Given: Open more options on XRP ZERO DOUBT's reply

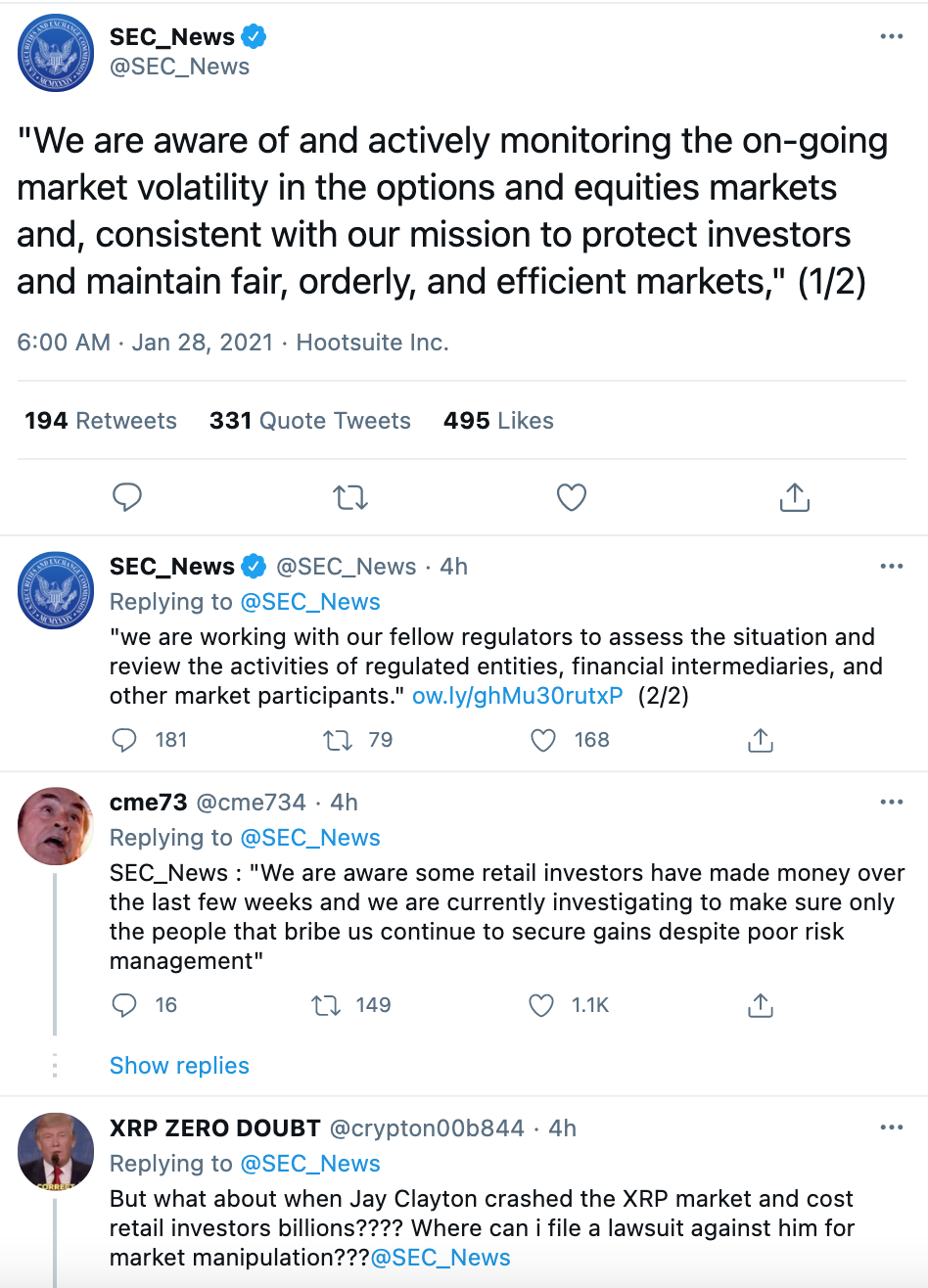Looking at the screenshot, I should (892, 1127).
